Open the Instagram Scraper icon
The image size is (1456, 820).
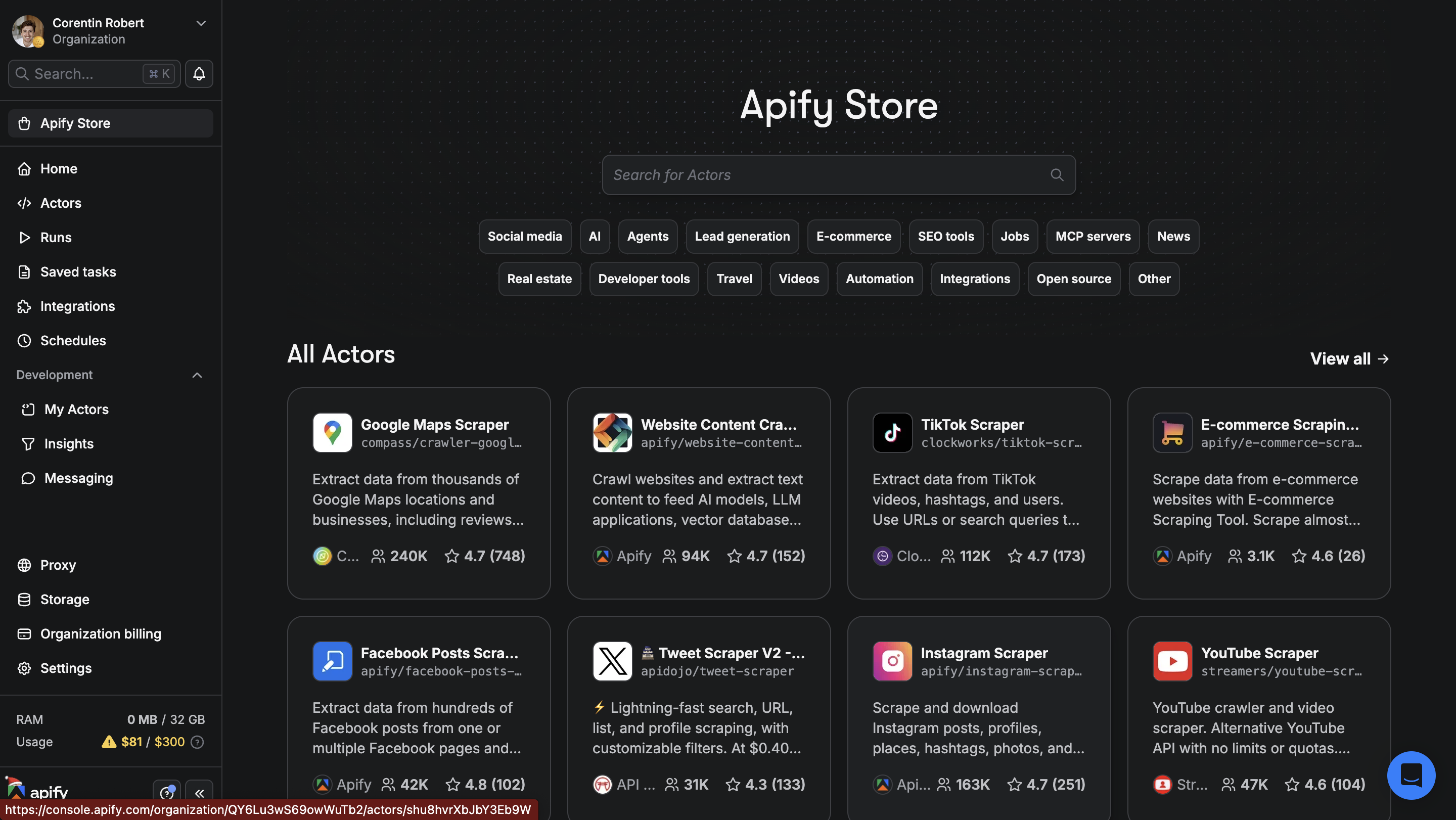pos(892,661)
